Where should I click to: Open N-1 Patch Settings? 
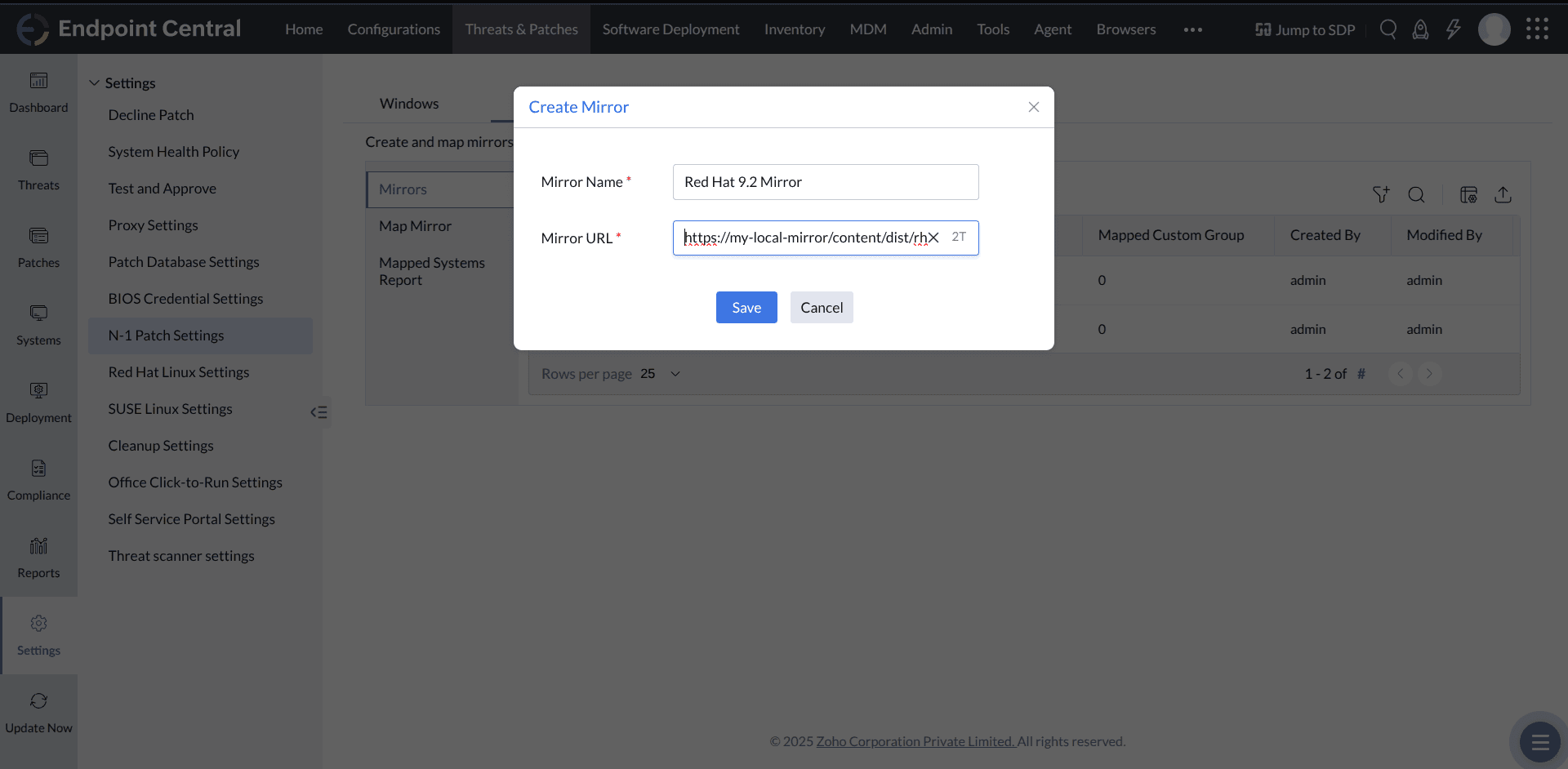pos(200,336)
